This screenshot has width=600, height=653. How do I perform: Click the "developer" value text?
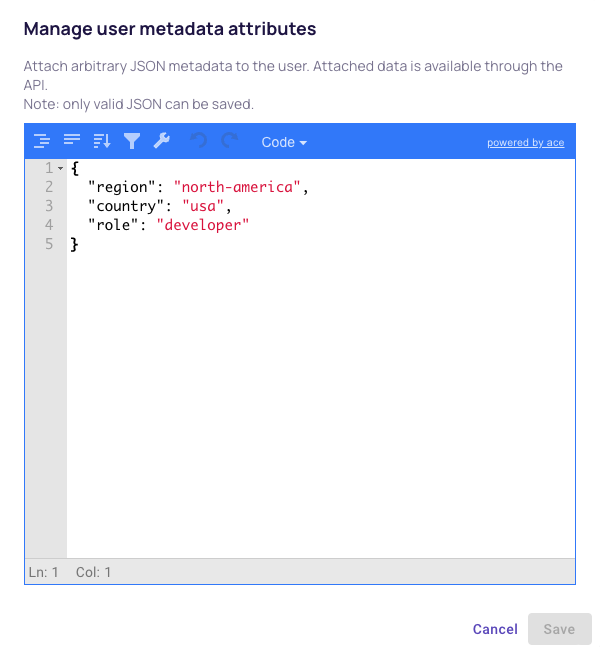202,225
